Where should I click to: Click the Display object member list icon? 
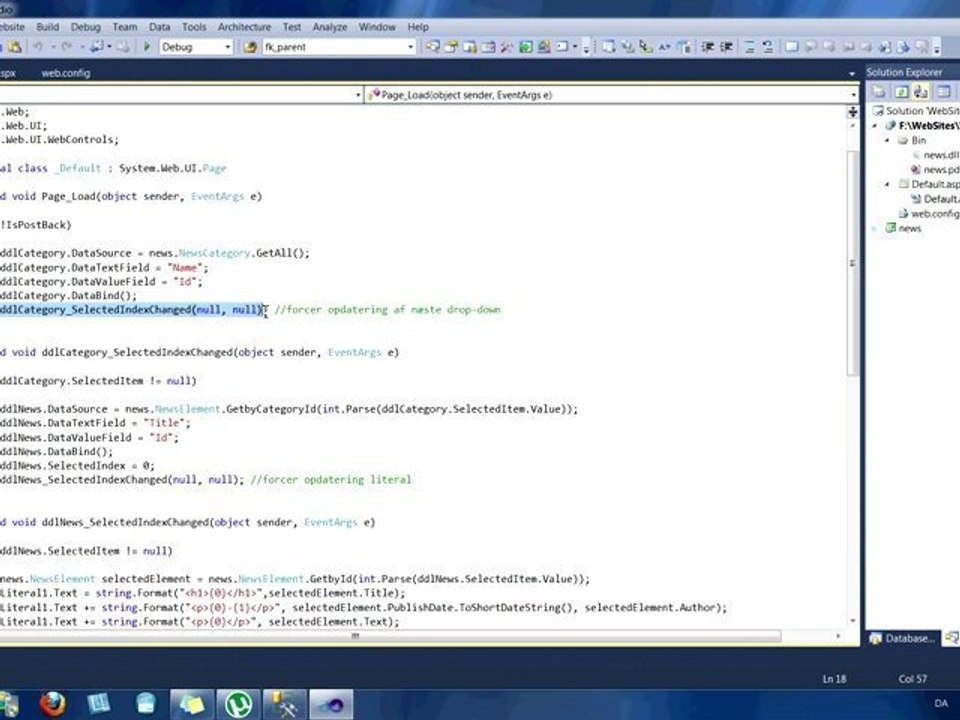609,47
